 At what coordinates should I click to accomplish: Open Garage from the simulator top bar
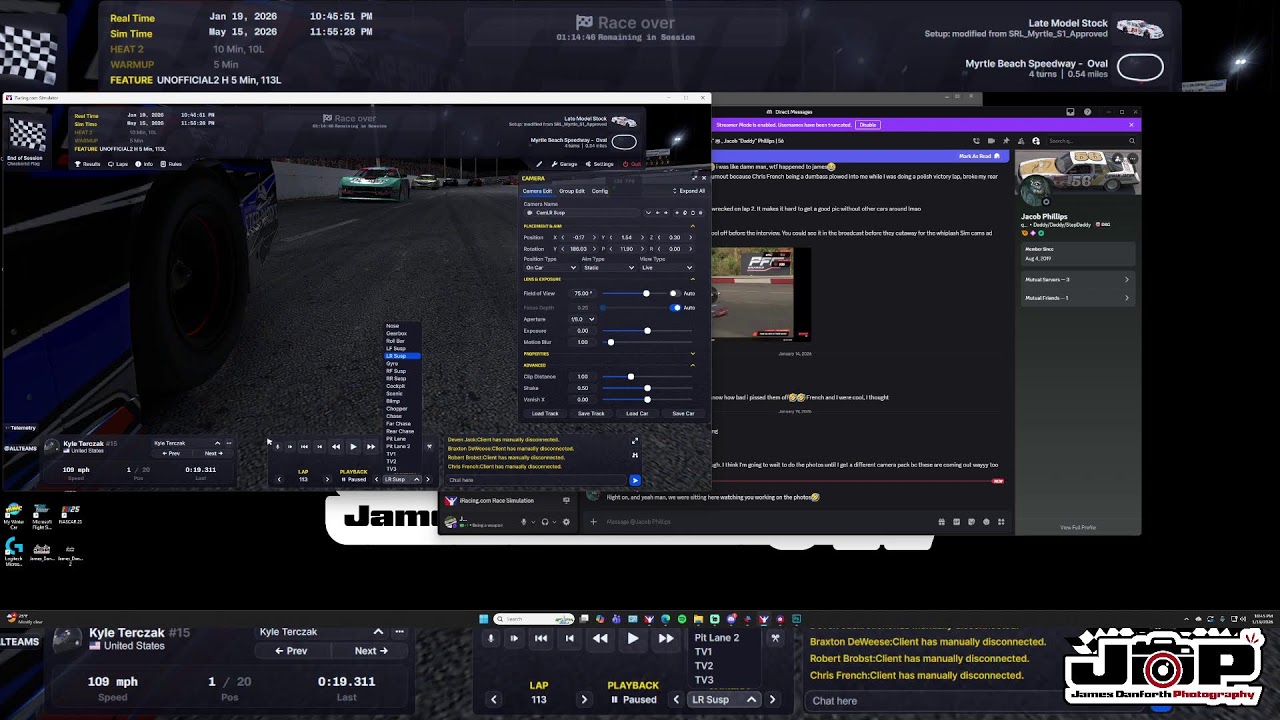565,164
